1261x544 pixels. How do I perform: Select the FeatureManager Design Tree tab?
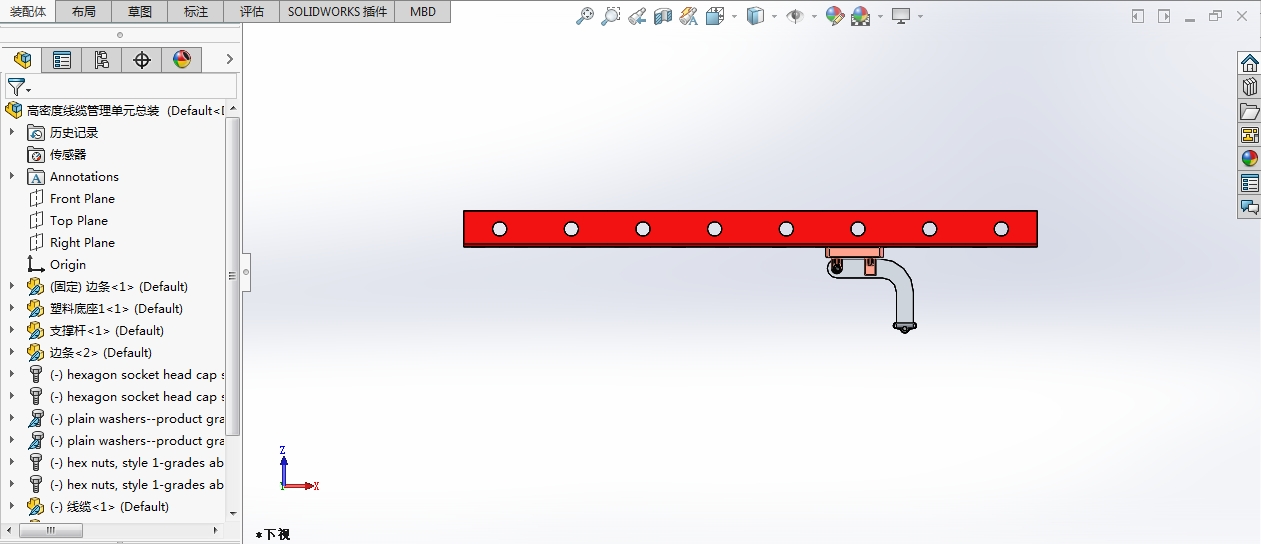tap(22, 60)
